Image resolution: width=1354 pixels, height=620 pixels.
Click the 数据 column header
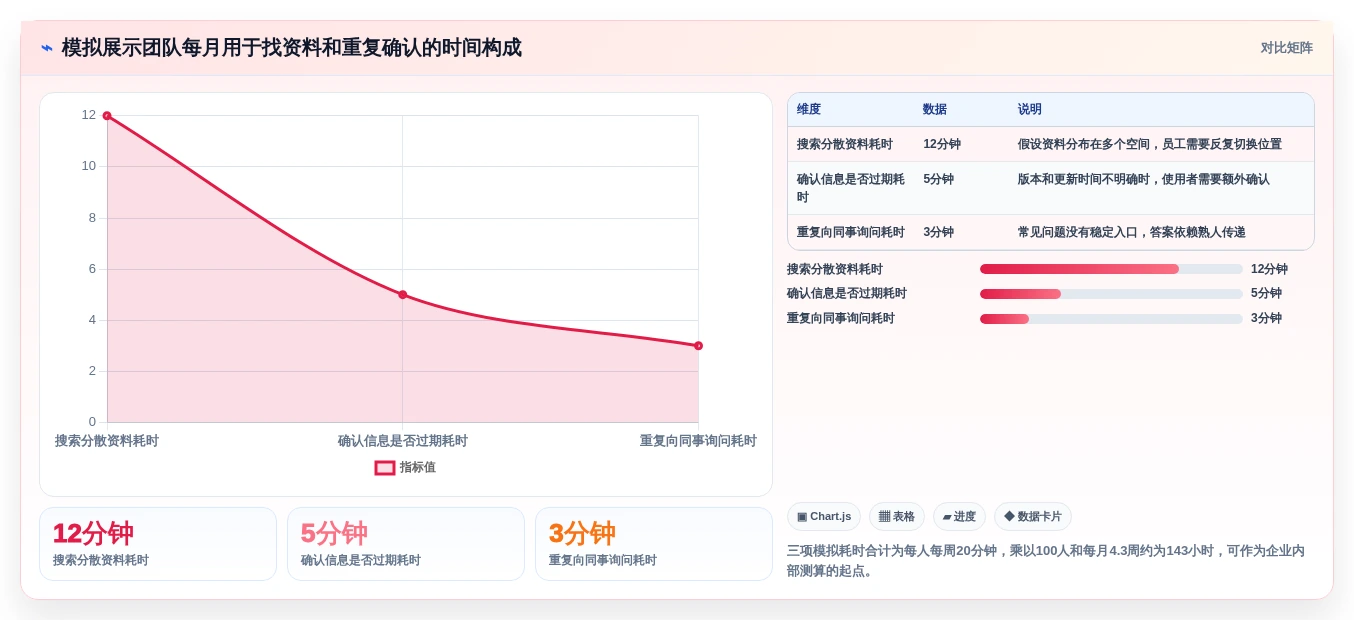935,110
